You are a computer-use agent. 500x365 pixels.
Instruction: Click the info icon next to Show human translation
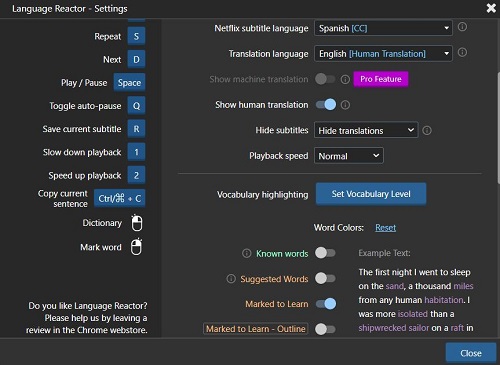[x=345, y=105]
